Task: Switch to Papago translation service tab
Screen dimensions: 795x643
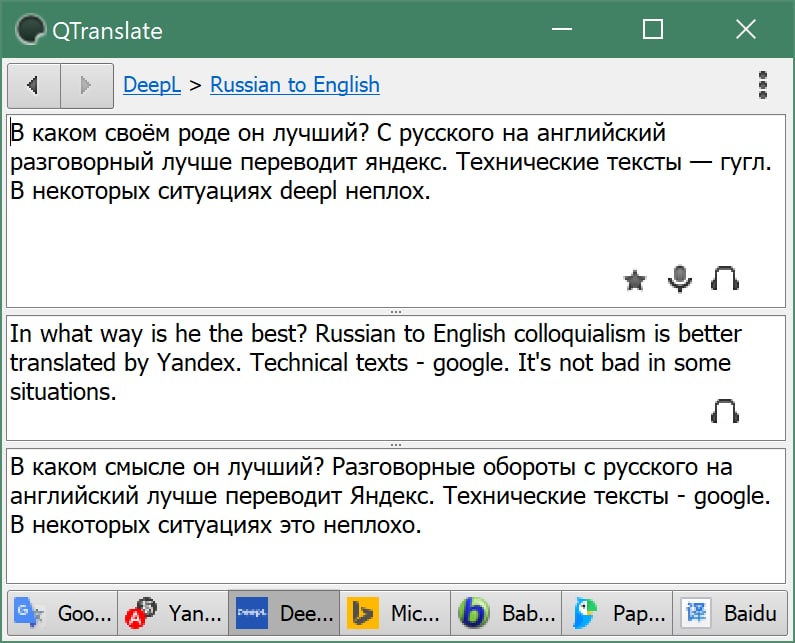Action: tap(617, 613)
